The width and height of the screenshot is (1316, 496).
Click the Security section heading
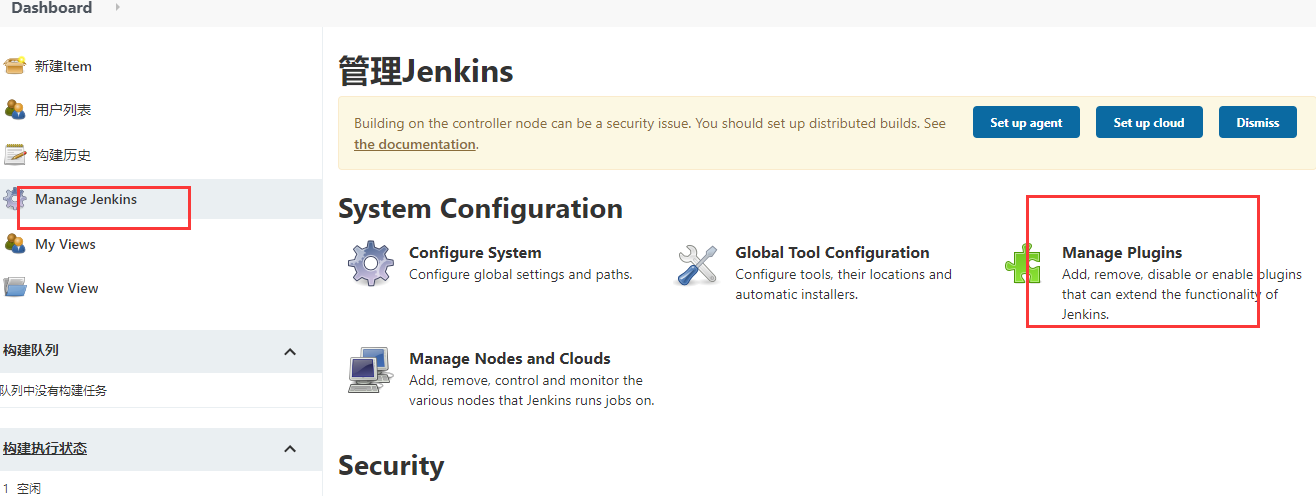click(391, 465)
